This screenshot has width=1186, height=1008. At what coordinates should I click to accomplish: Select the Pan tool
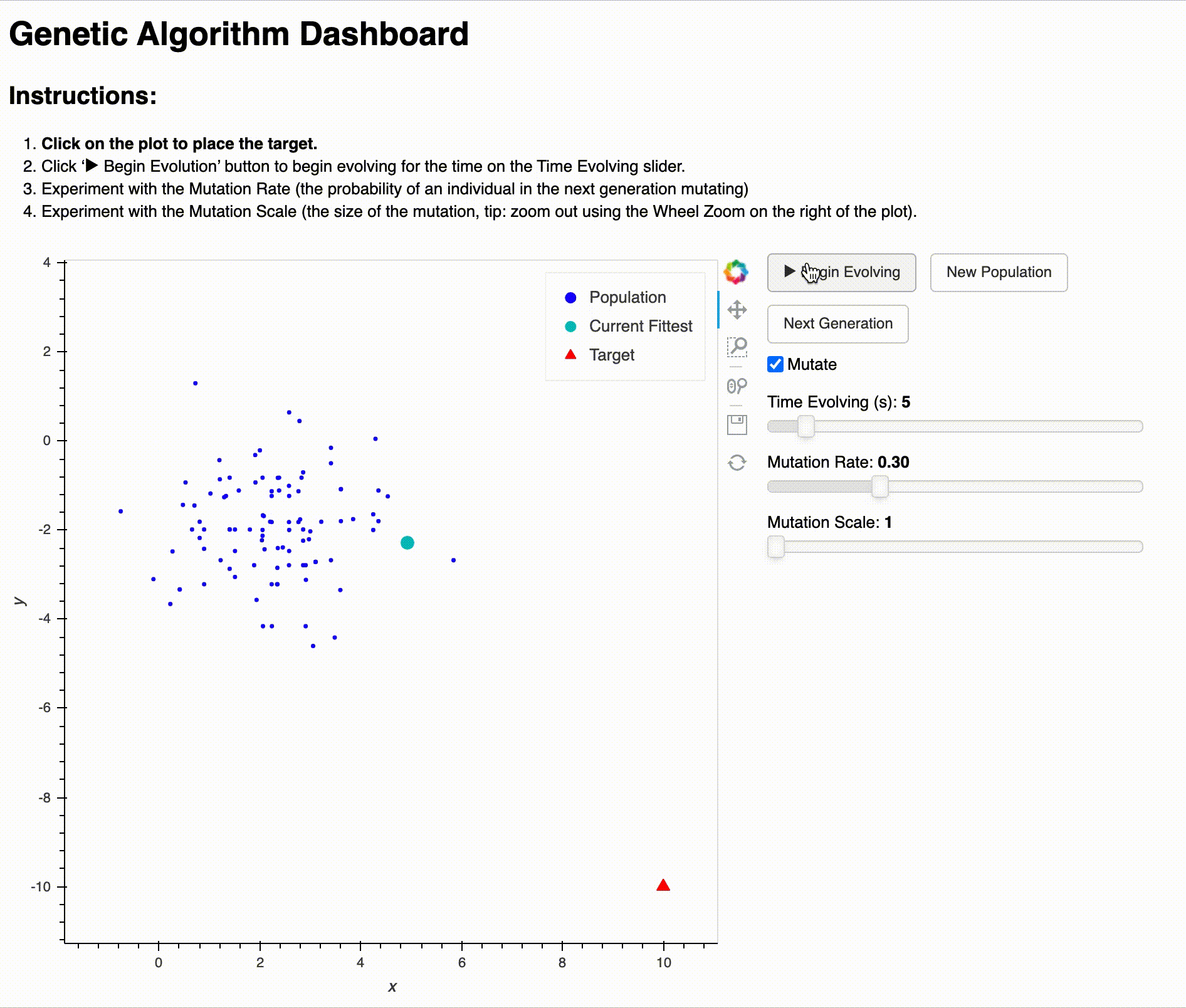point(737,310)
